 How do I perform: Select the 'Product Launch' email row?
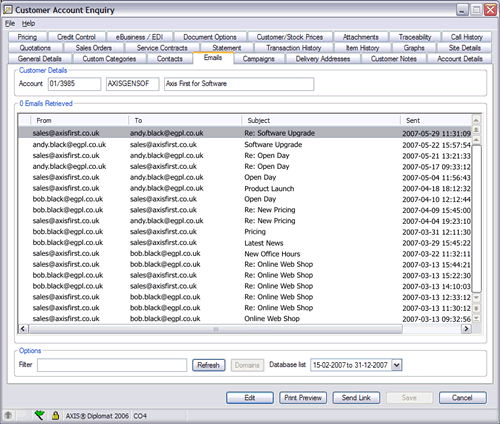245,188
